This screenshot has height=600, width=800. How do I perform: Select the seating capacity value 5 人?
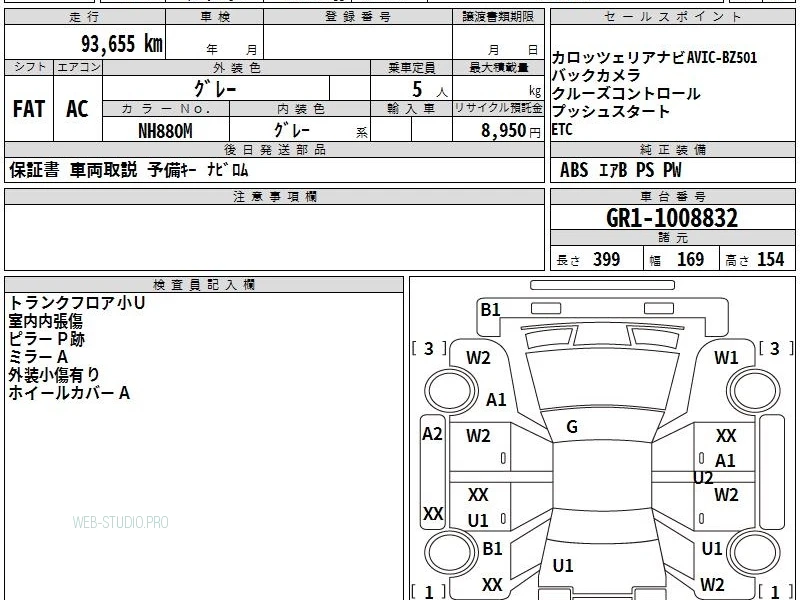[x=430, y=90]
